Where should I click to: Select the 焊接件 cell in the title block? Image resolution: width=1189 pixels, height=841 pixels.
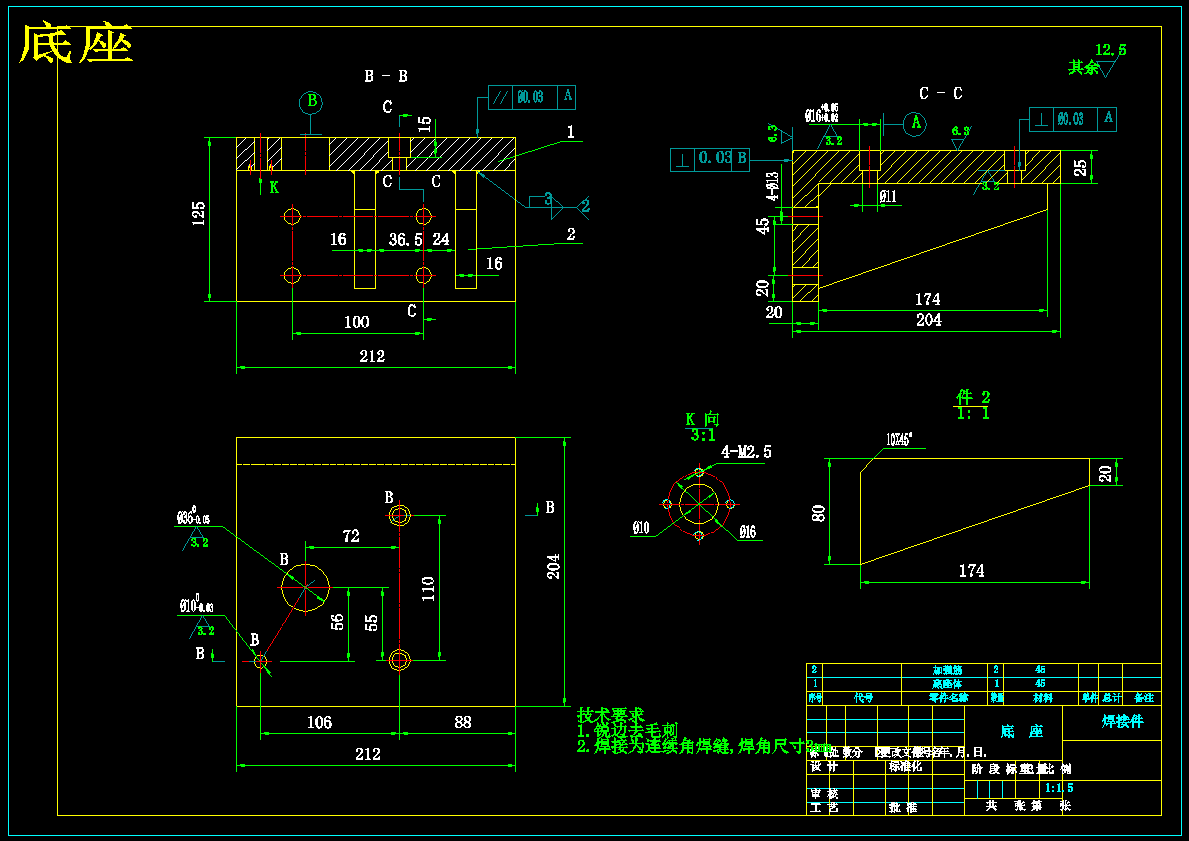1122,722
